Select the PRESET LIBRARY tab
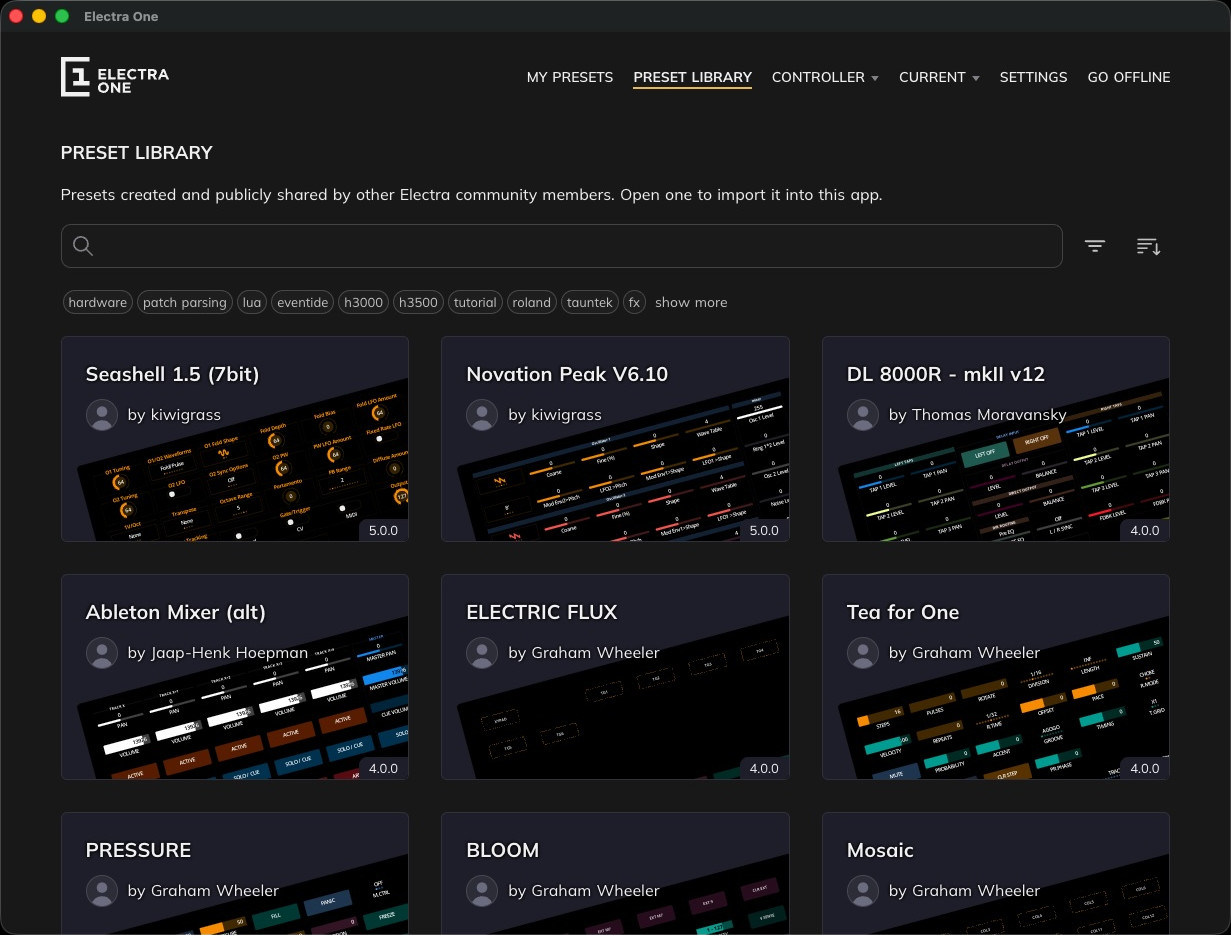This screenshot has height=935, width=1231. tap(692, 77)
